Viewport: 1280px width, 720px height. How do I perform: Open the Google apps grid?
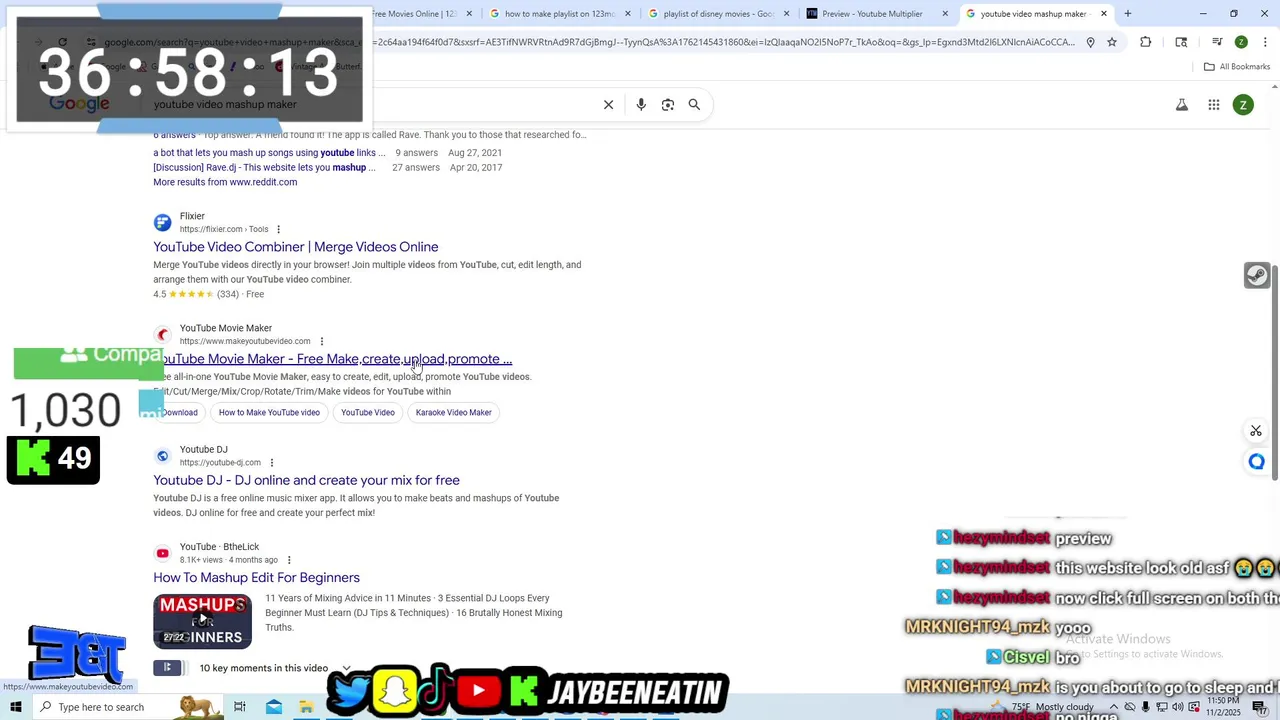[x=1214, y=105]
